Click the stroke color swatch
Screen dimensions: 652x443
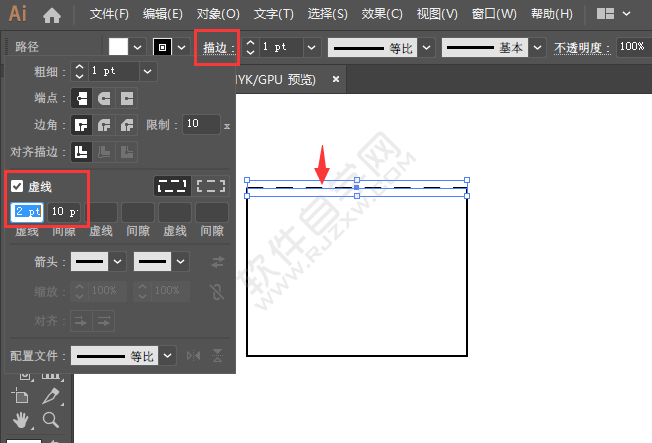163,47
